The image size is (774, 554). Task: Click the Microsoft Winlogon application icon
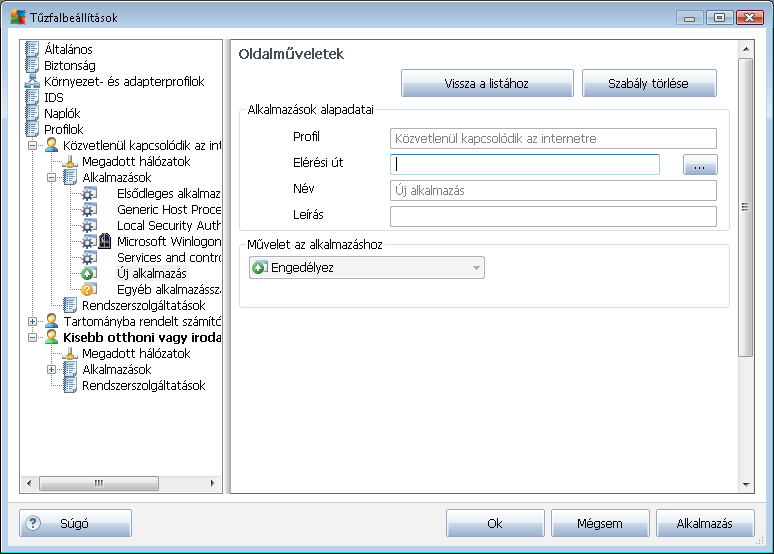click(105, 241)
